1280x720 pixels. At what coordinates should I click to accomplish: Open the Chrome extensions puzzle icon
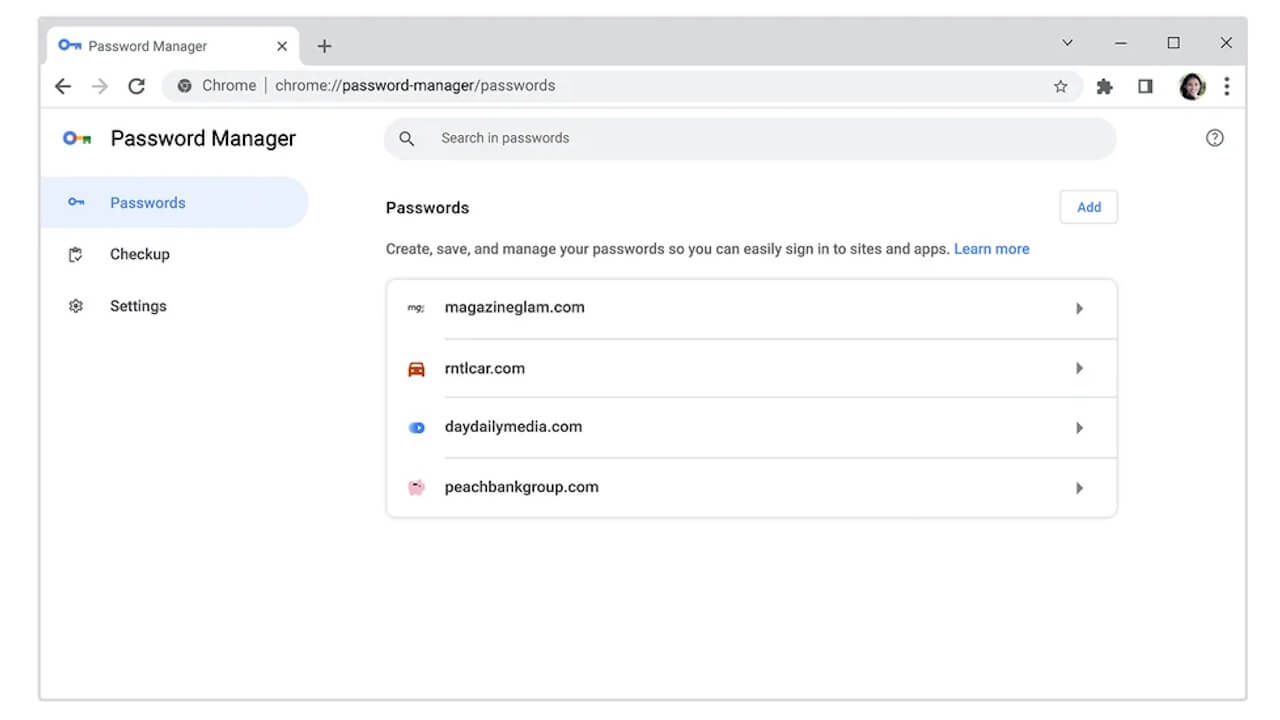pyautogui.click(x=1104, y=86)
